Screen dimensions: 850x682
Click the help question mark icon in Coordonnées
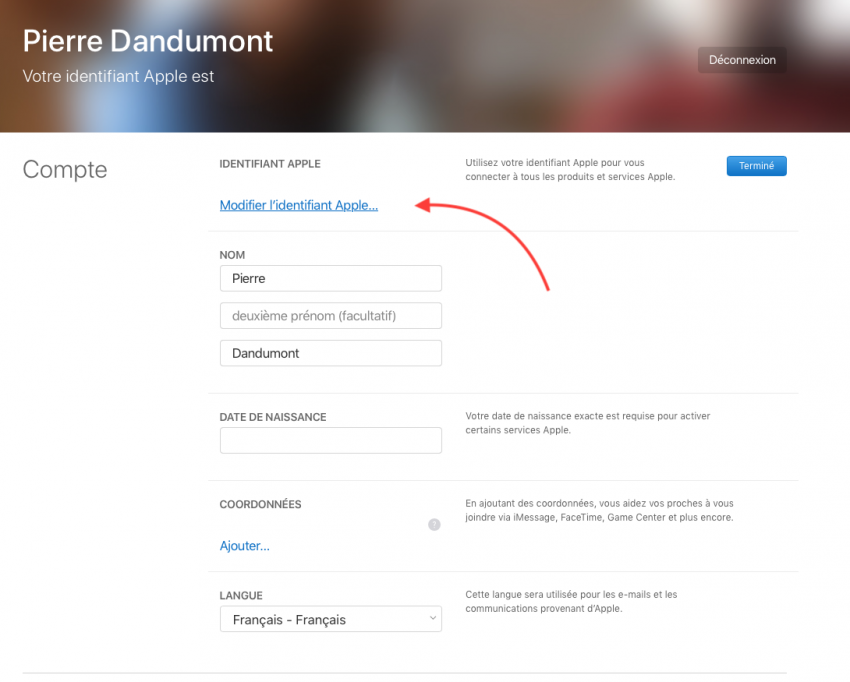434,524
